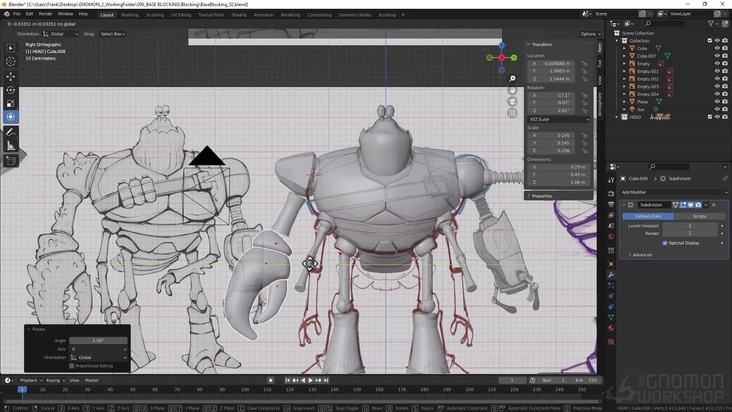Viewport: 732px width, 412px height.
Task: Collapse the Collection tree
Action: coord(617,41)
